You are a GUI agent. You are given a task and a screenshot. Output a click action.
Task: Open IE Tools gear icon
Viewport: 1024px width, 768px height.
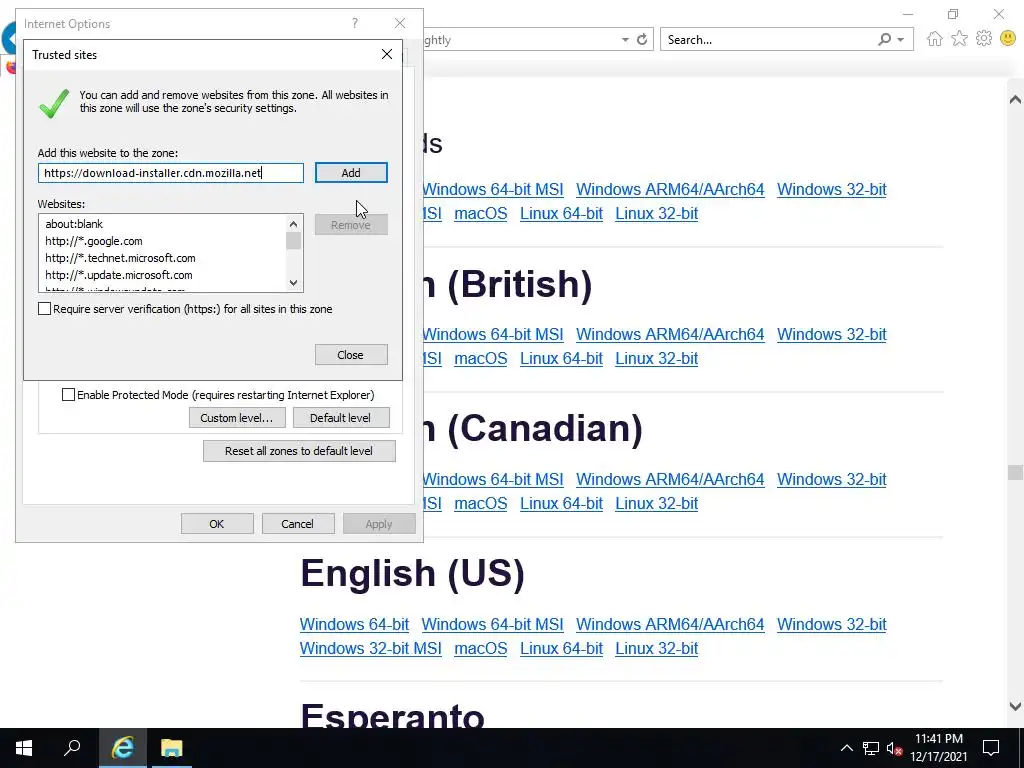click(984, 39)
